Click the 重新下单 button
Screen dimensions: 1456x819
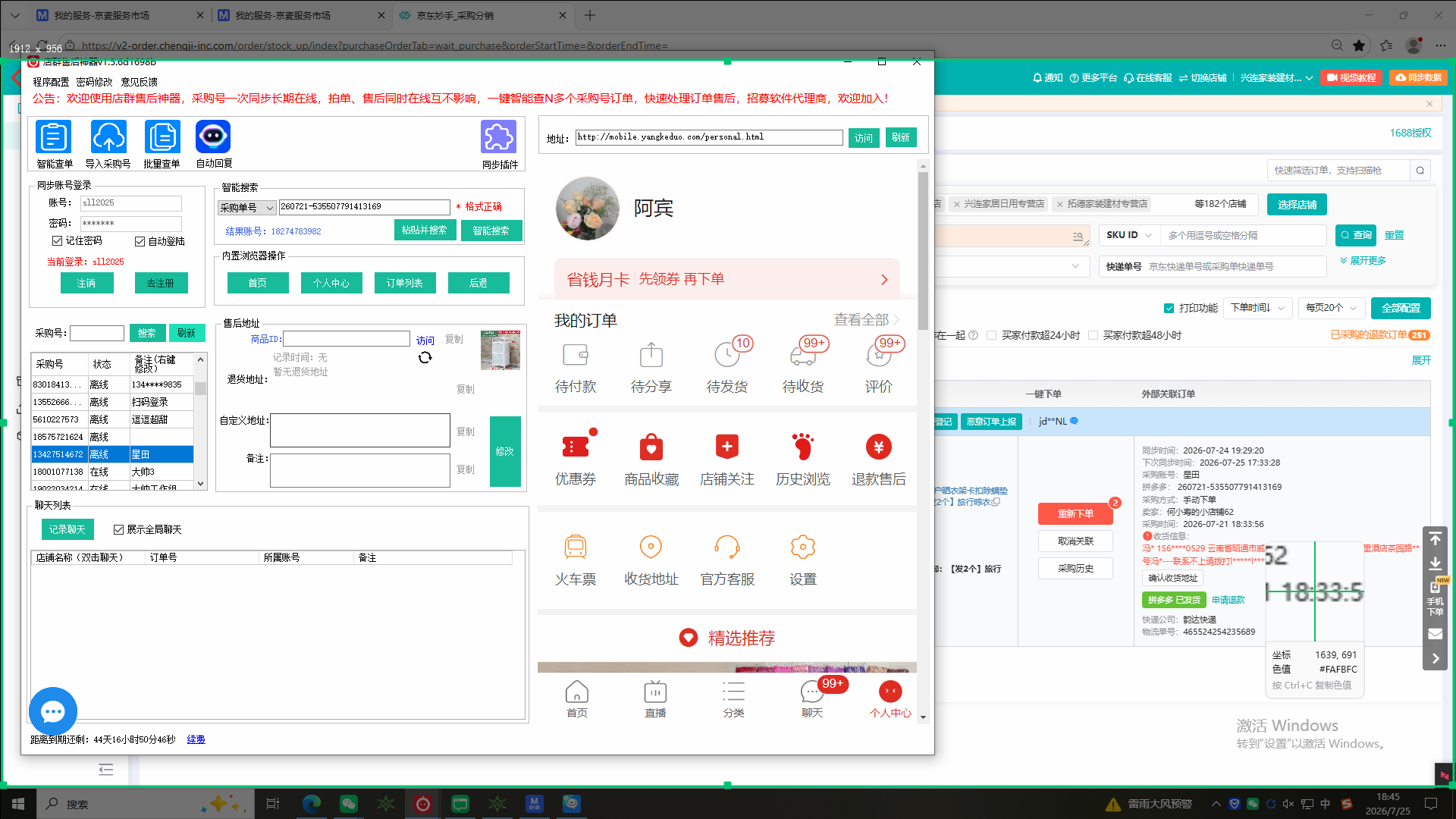tap(1075, 513)
